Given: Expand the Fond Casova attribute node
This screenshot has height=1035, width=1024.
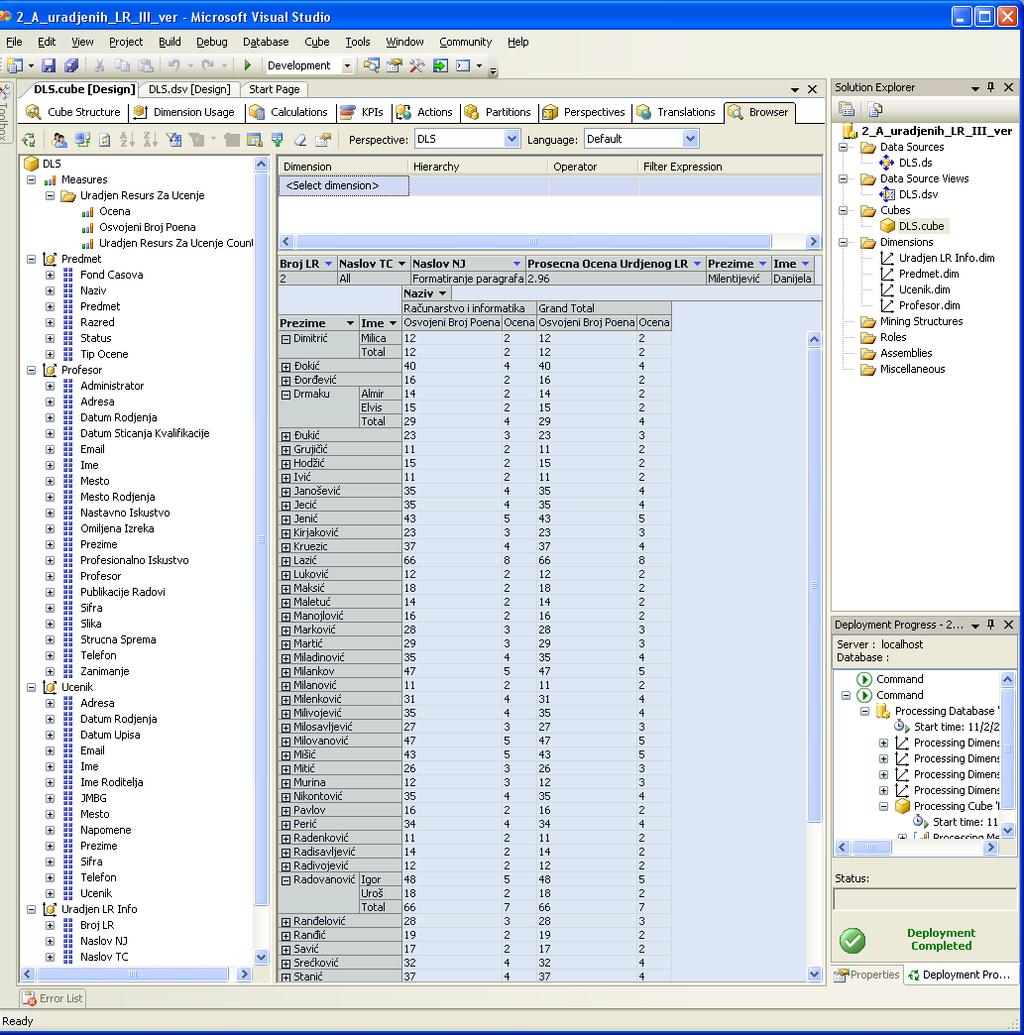Looking at the screenshot, I should tap(50, 275).
